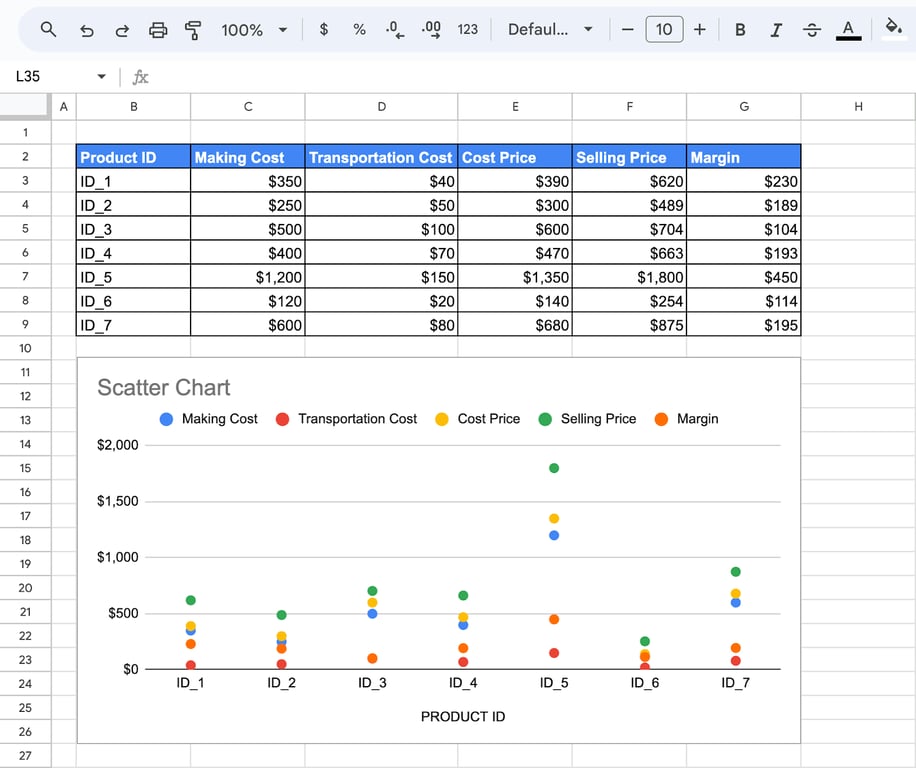Open the Default font dropdown
The width and height of the screenshot is (916, 768).
[x=550, y=29]
